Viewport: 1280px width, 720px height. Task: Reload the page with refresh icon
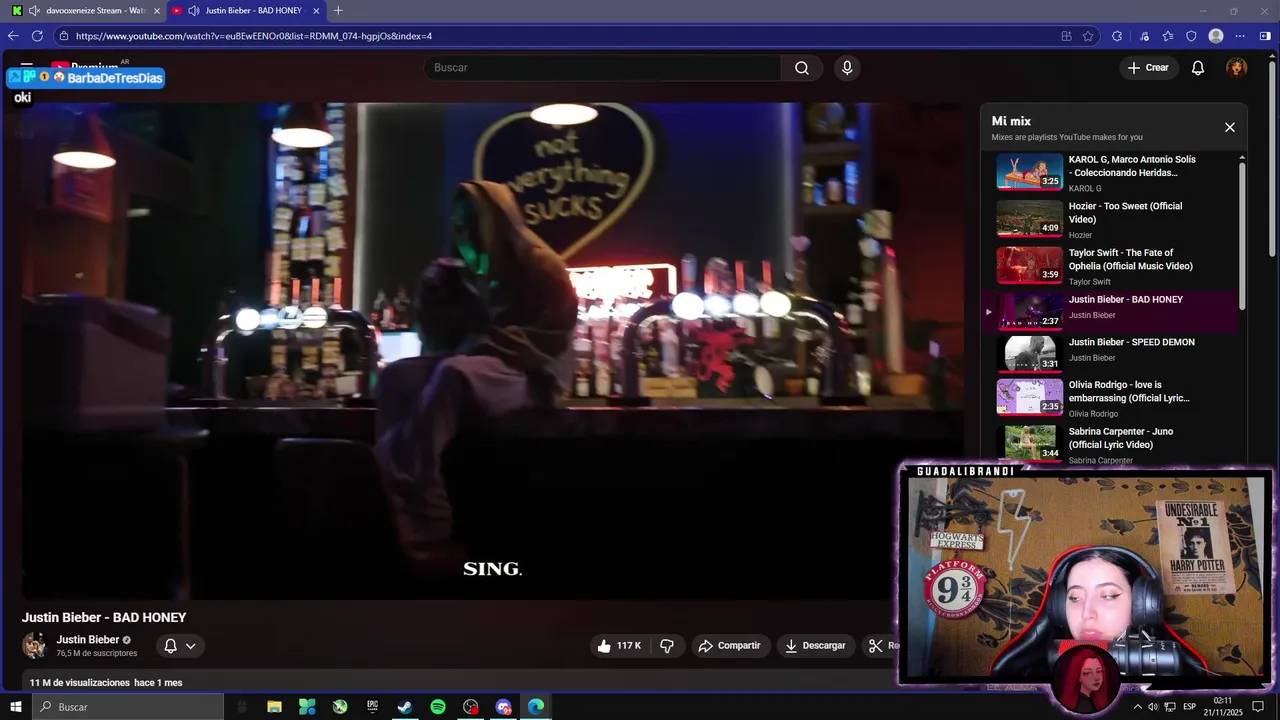pyautogui.click(x=37, y=36)
